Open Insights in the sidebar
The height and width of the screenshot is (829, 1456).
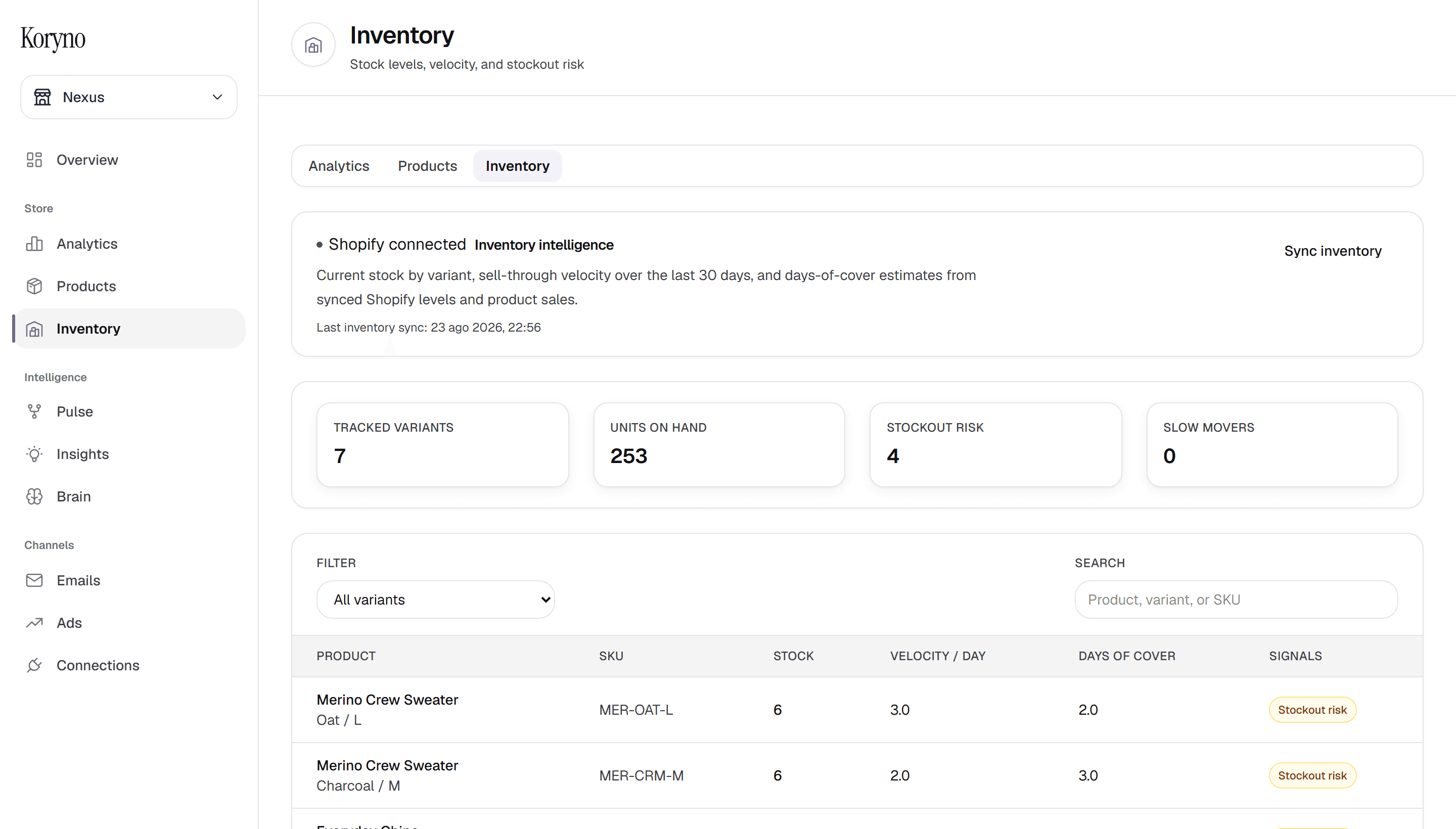pyautogui.click(x=129, y=454)
